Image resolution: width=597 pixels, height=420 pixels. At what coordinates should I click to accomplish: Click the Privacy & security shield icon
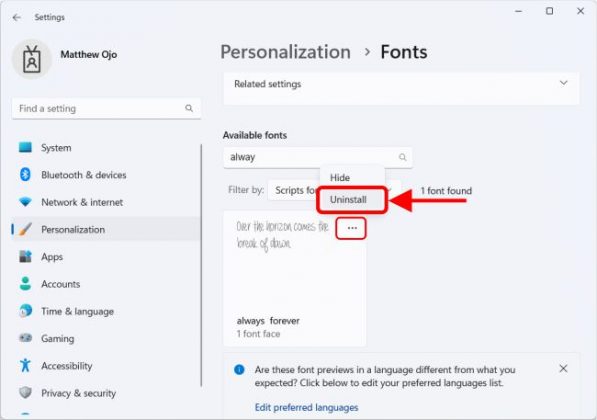tap(26, 393)
